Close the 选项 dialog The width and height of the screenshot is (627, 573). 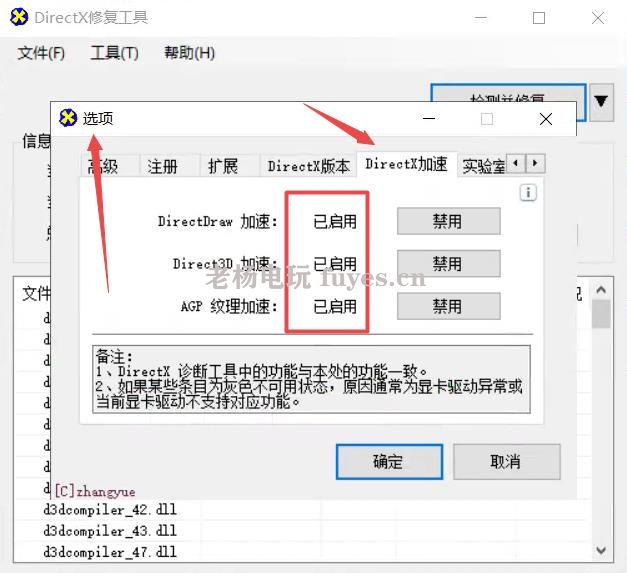[x=546, y=119]
